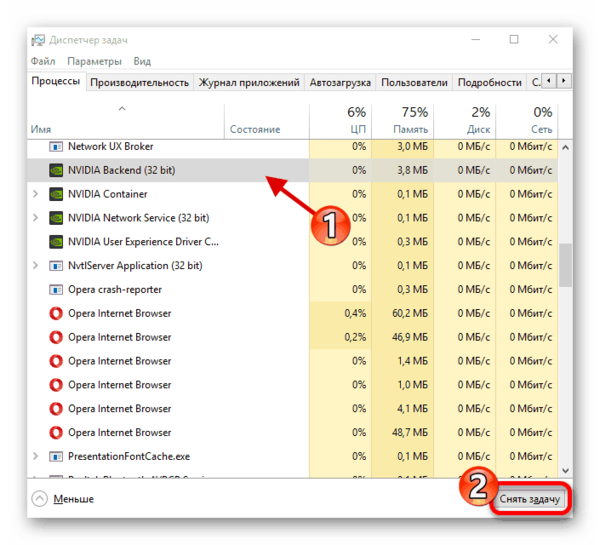Expand the NVIDIA Network Service group
The width and height of the screenshot is (600, 545).
[x=36, y=218]
